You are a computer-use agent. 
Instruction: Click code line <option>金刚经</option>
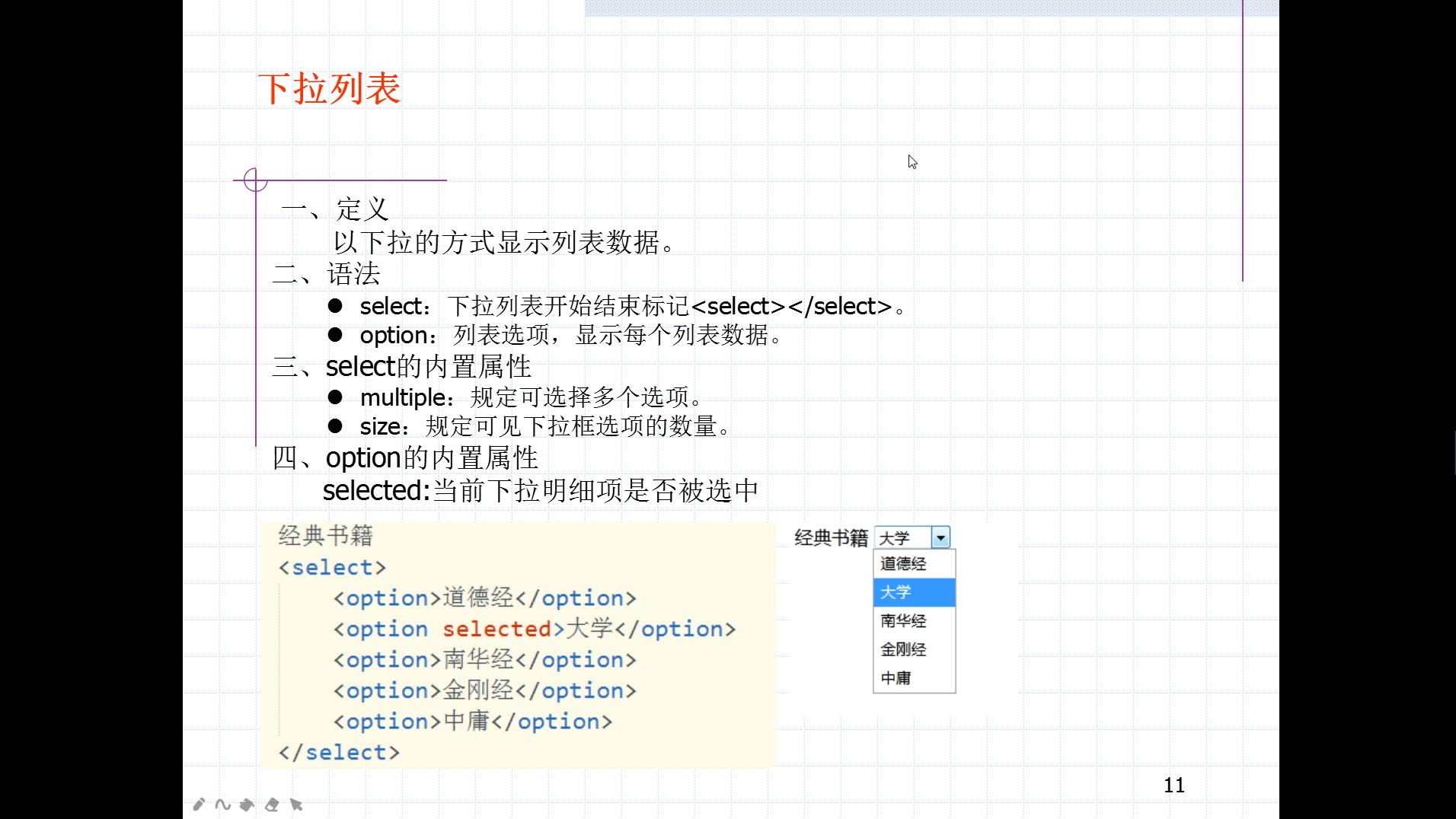pyautogui.click(x=485, y=691)
